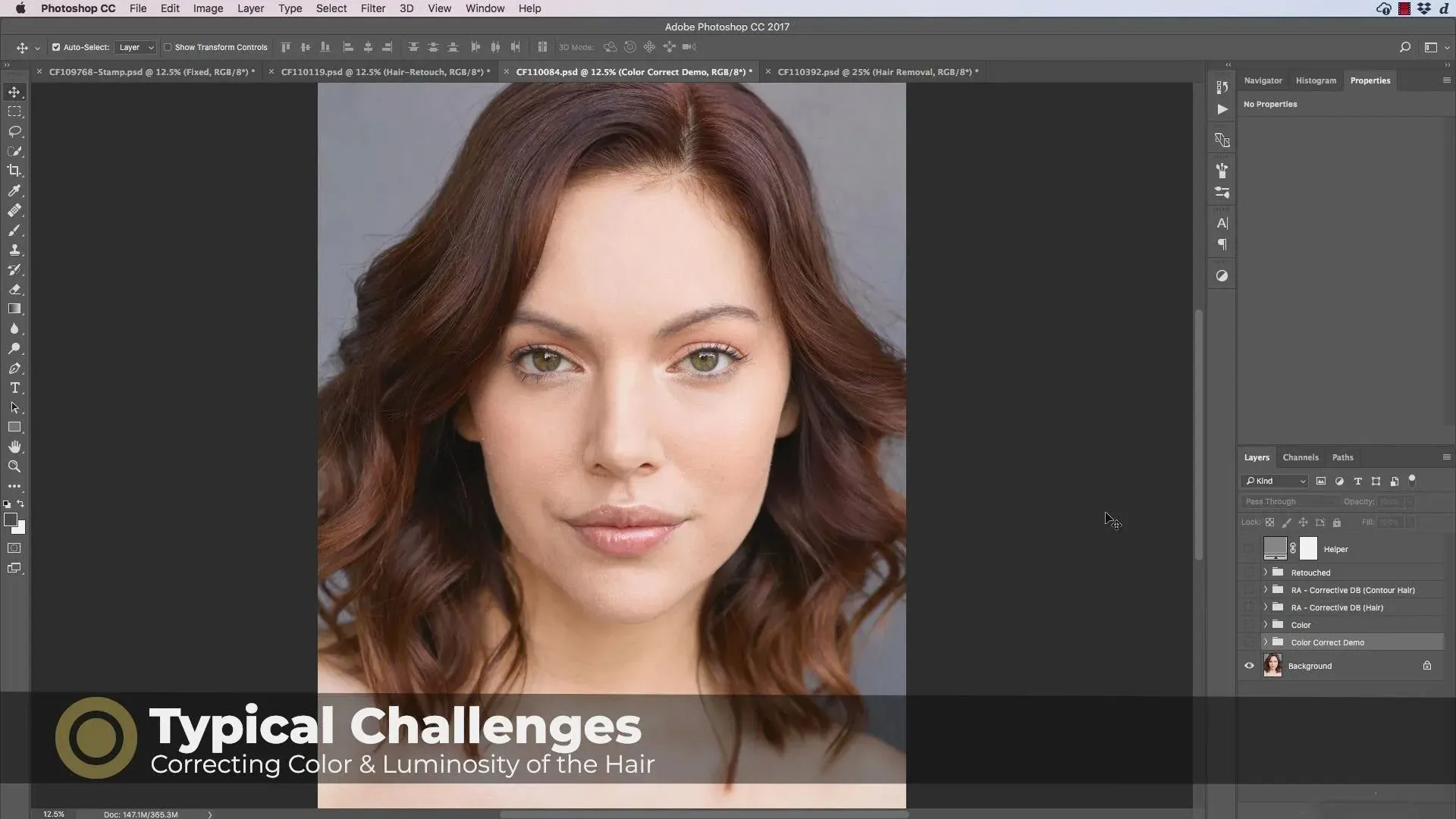The height and width of the screenshot is (819, 1456).
Task: Open the Auto-Select Layer dropdown
Action: tap(136, 47)
